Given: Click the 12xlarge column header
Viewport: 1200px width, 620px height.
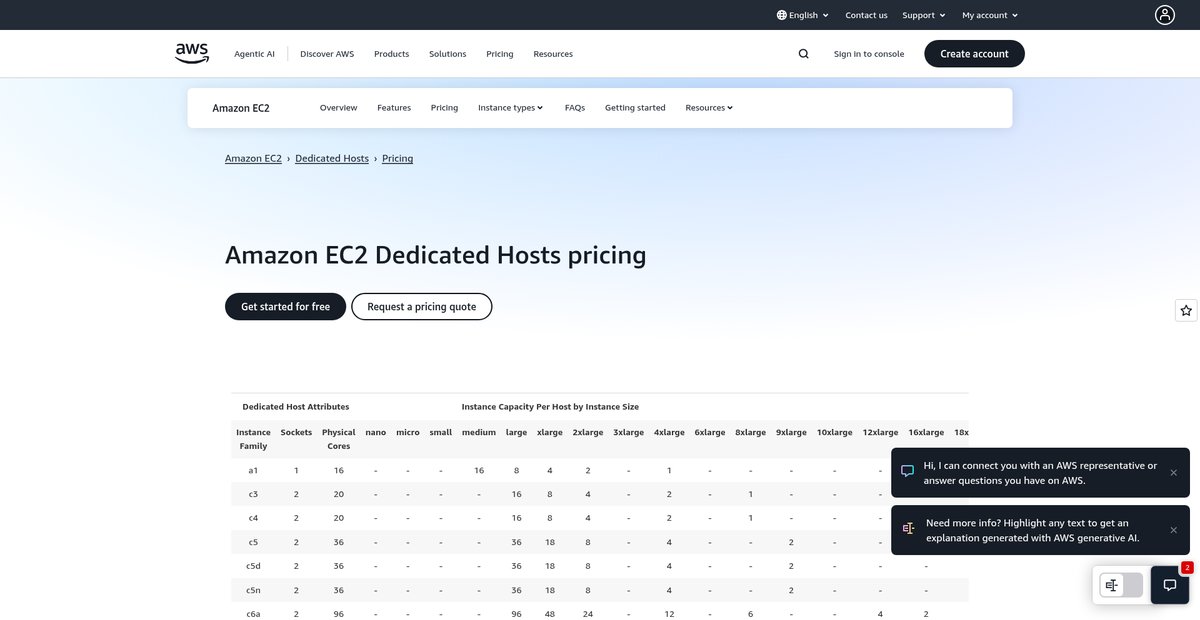Looking at the screenshot, I should pos(880,433).
